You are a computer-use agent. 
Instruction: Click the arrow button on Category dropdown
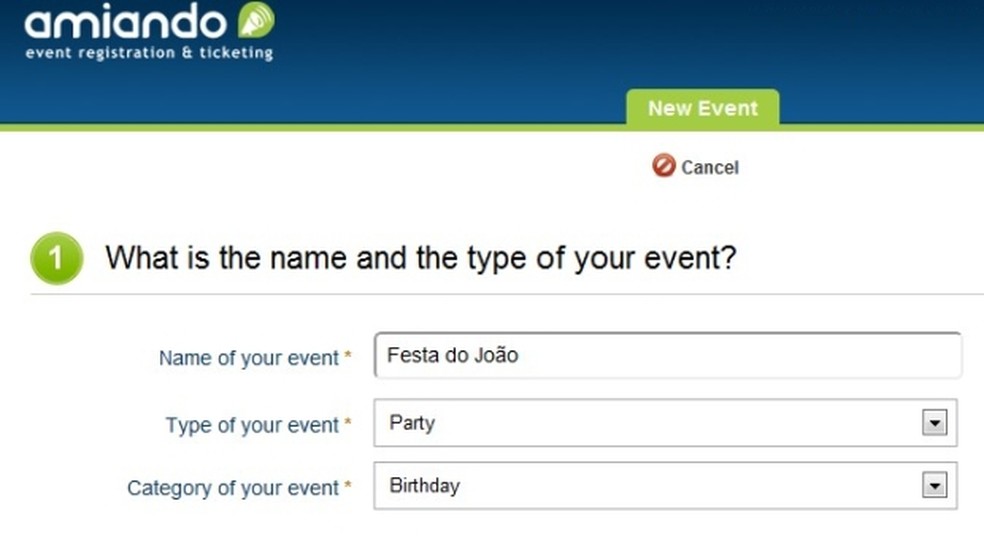(x=934, y=486)
